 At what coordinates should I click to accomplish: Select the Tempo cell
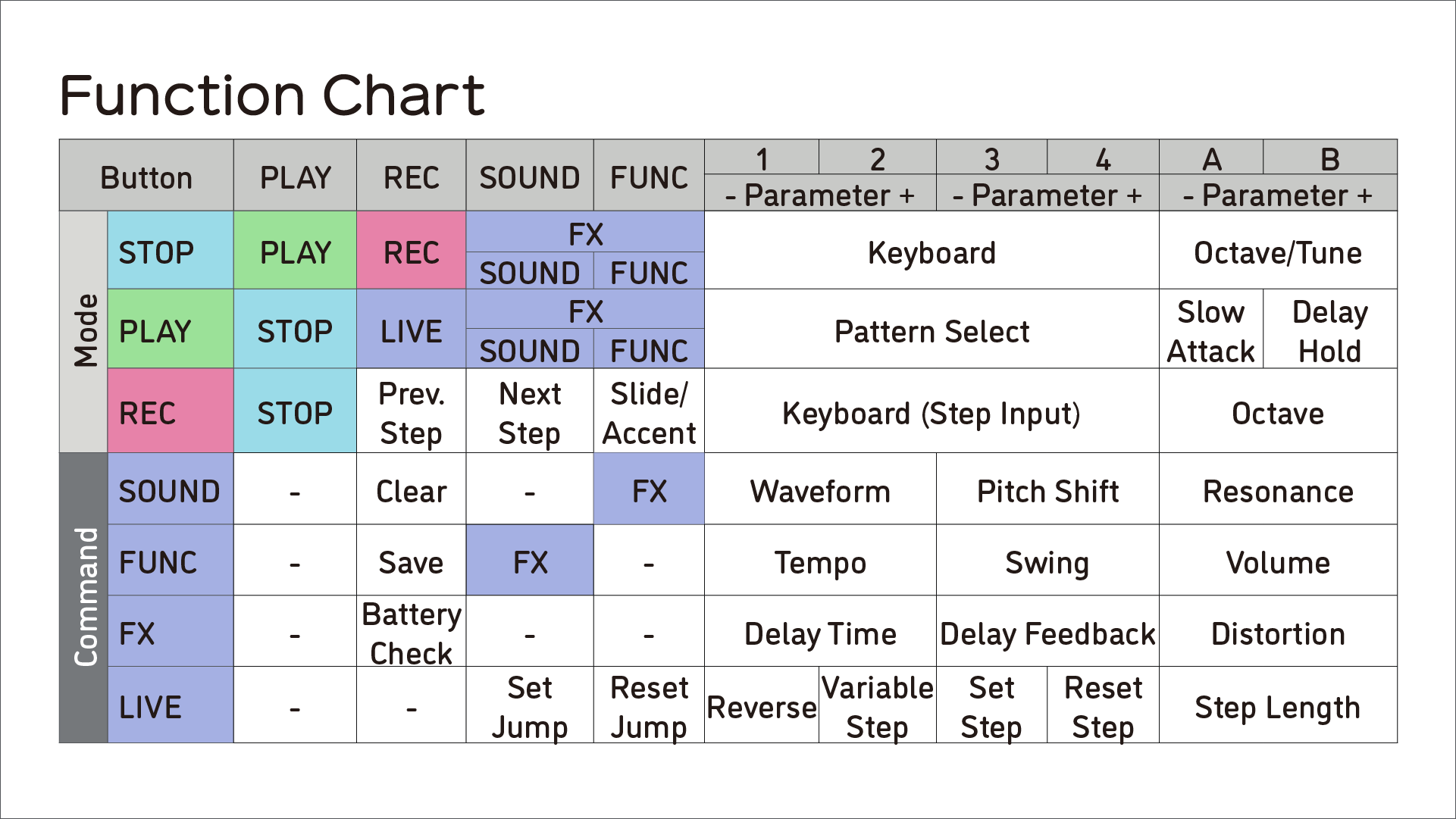[x=820, y=562]
